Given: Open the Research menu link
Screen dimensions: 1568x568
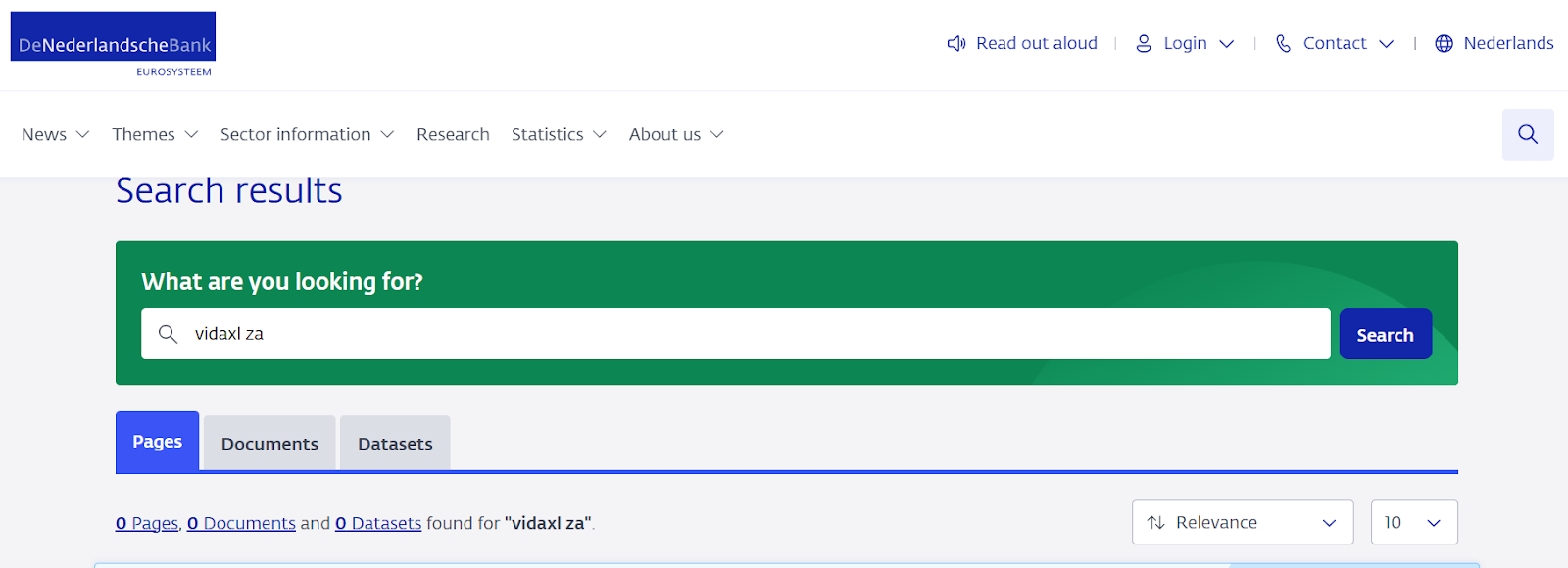Looking at the screenshot, I should pyautogui.click(x=453, y=134).
